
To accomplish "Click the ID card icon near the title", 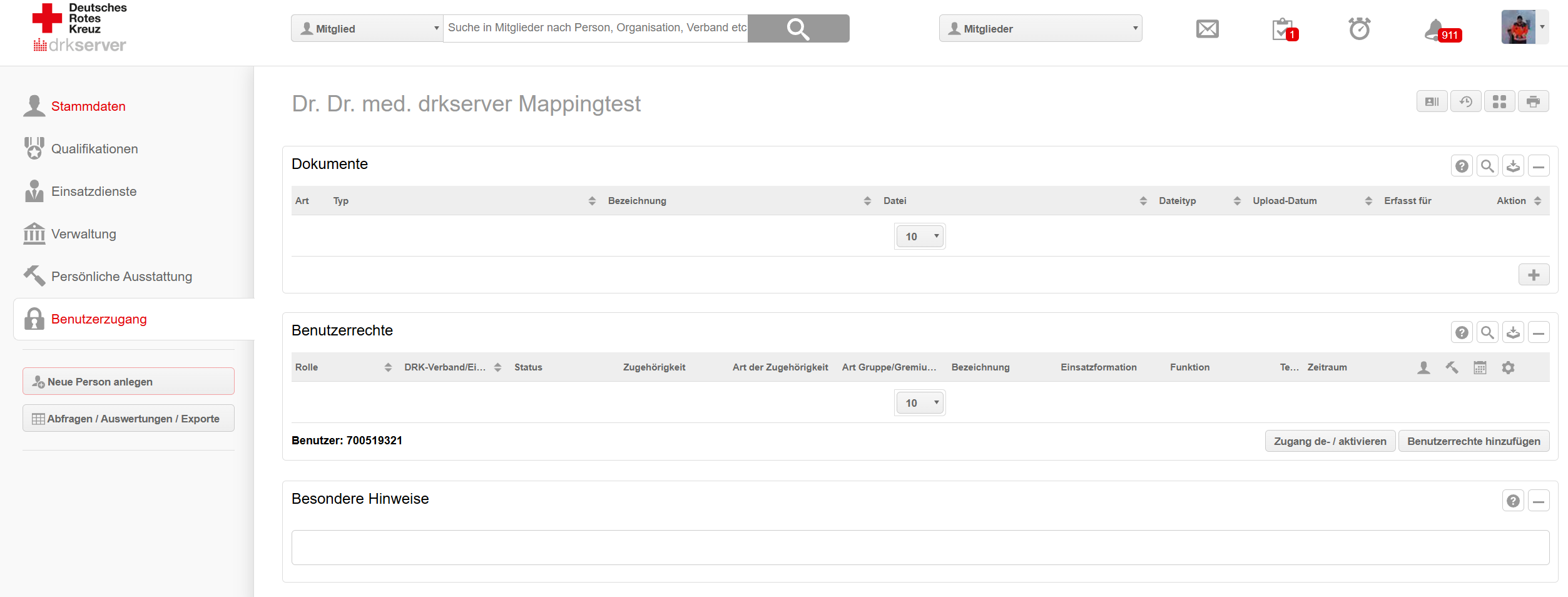I will [1432, 101].
